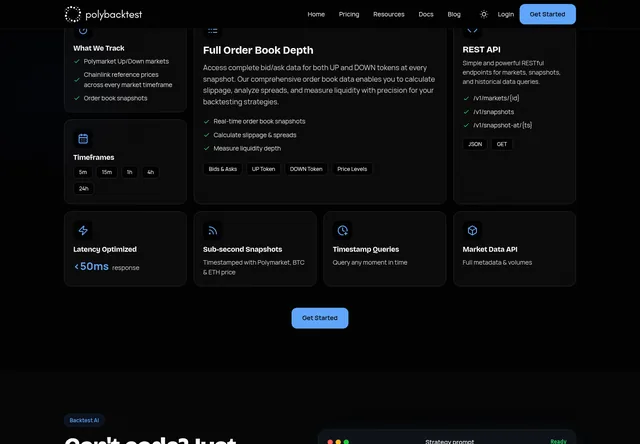
Task: Click the checkmark beside Chainlink reference prices
Action: (x=77, y=80)
